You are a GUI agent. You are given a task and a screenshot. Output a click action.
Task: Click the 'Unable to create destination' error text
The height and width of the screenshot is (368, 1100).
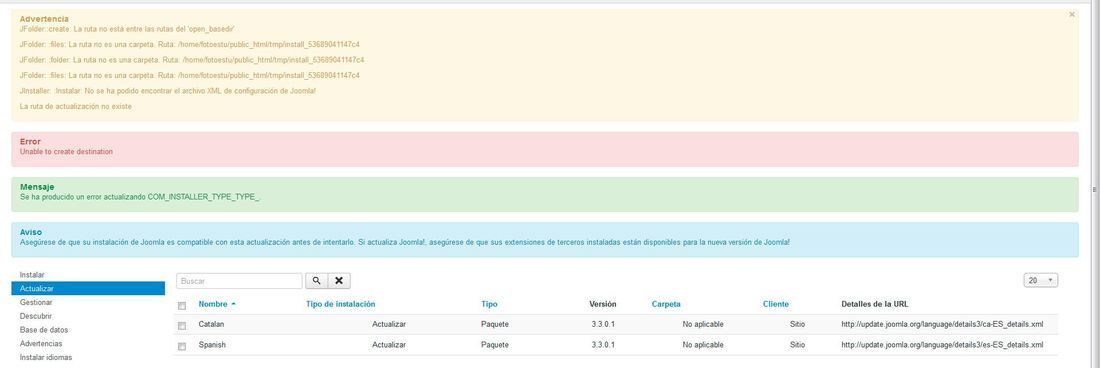(66, 151)
